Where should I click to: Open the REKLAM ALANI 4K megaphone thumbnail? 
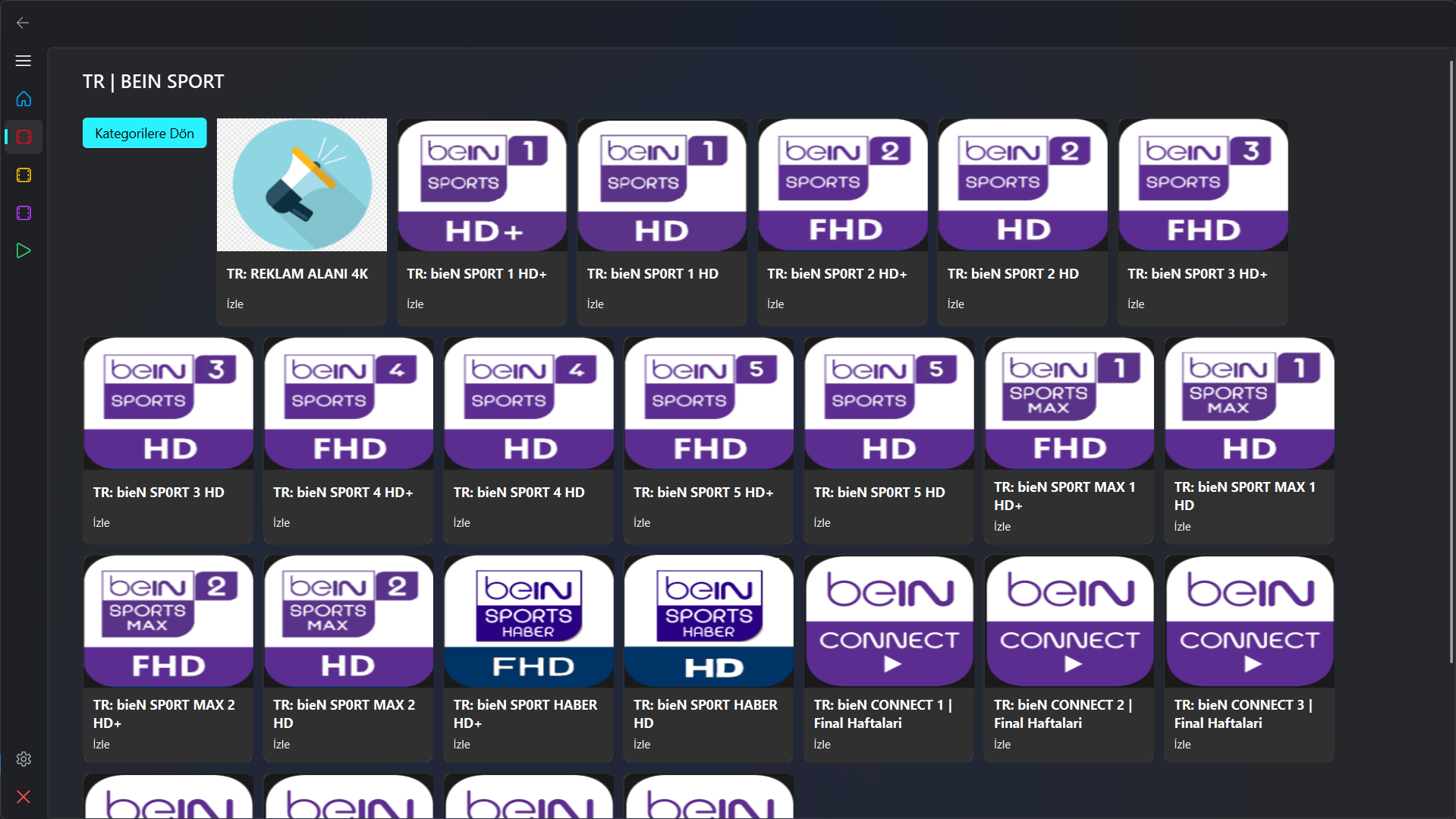tap(302, 184)
